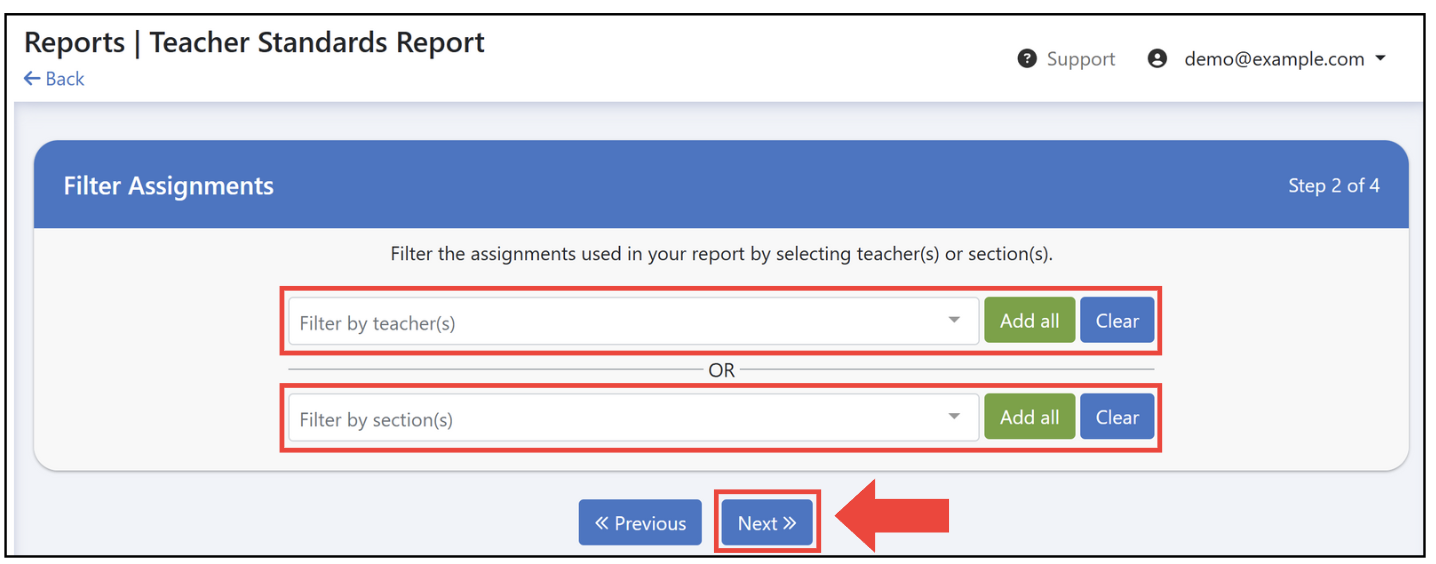Click Add all for sections filter
1436x564 pixels.
(1029, 417)
